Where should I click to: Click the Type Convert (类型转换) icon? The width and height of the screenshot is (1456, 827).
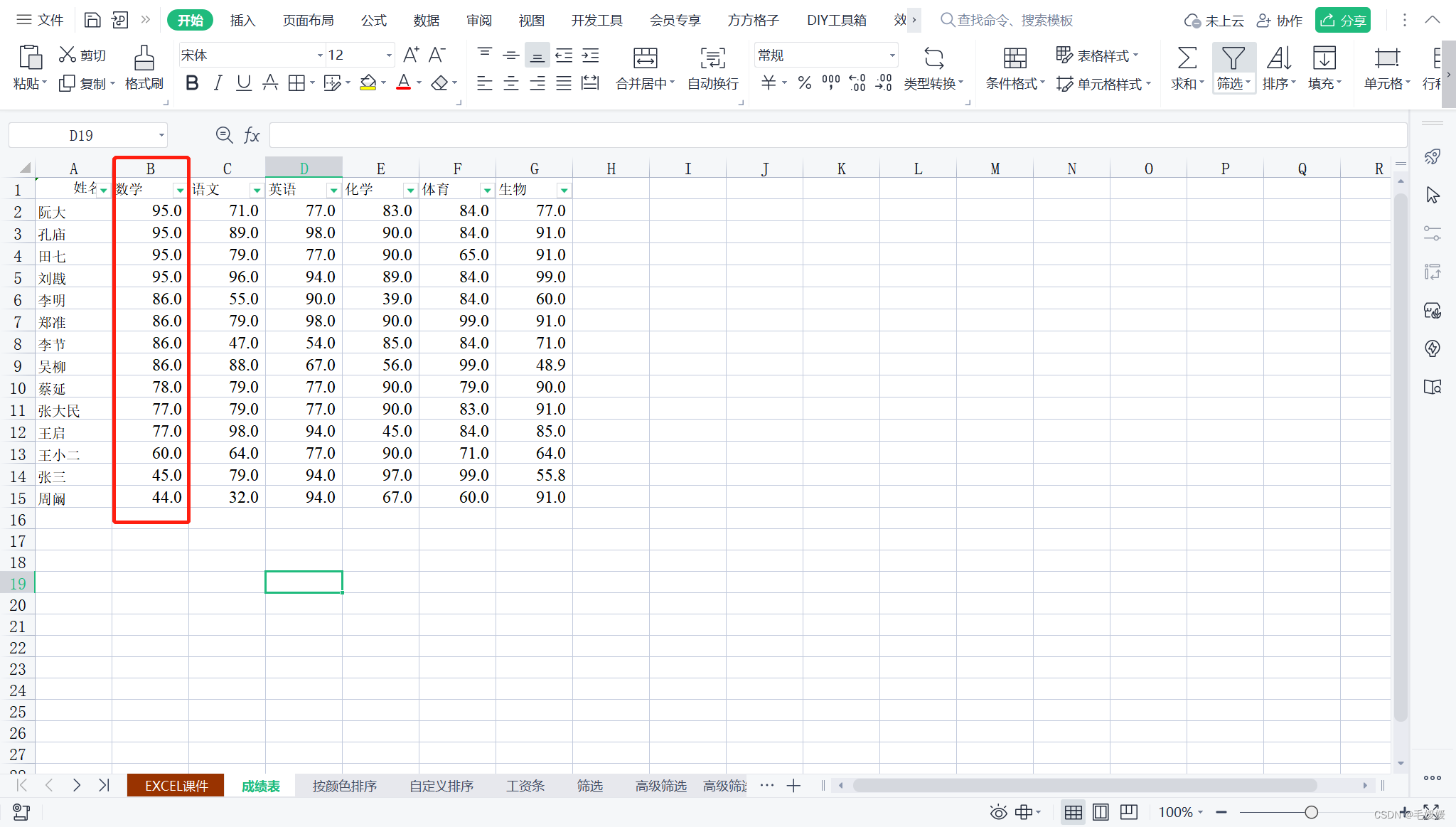tap(933, 58)
